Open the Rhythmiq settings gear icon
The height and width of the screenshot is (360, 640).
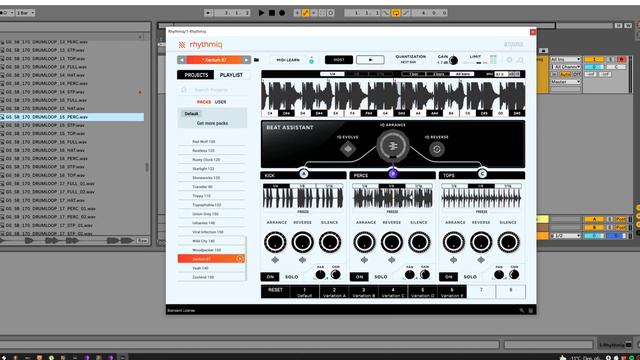point(509,60)
